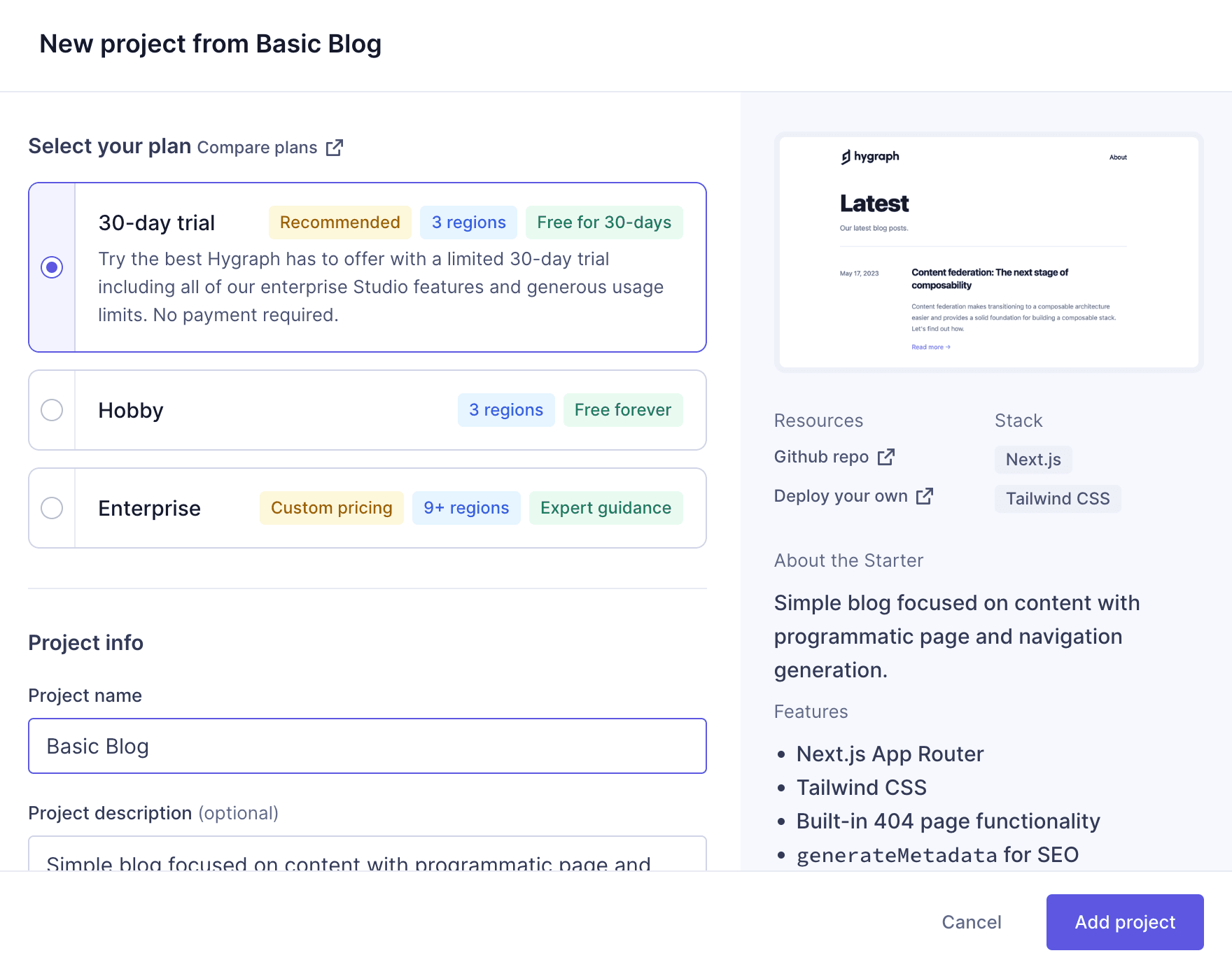The width and height of the screenshot is (1232, 967).
Task: Click the Tailwind CSS stack tag
Action: click(1058, 499)
